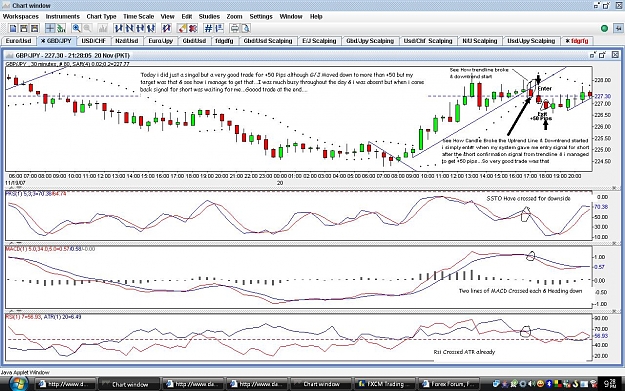Open the Time Scale menu
This screenshot has width=625, height=391.
pos(138,16)
